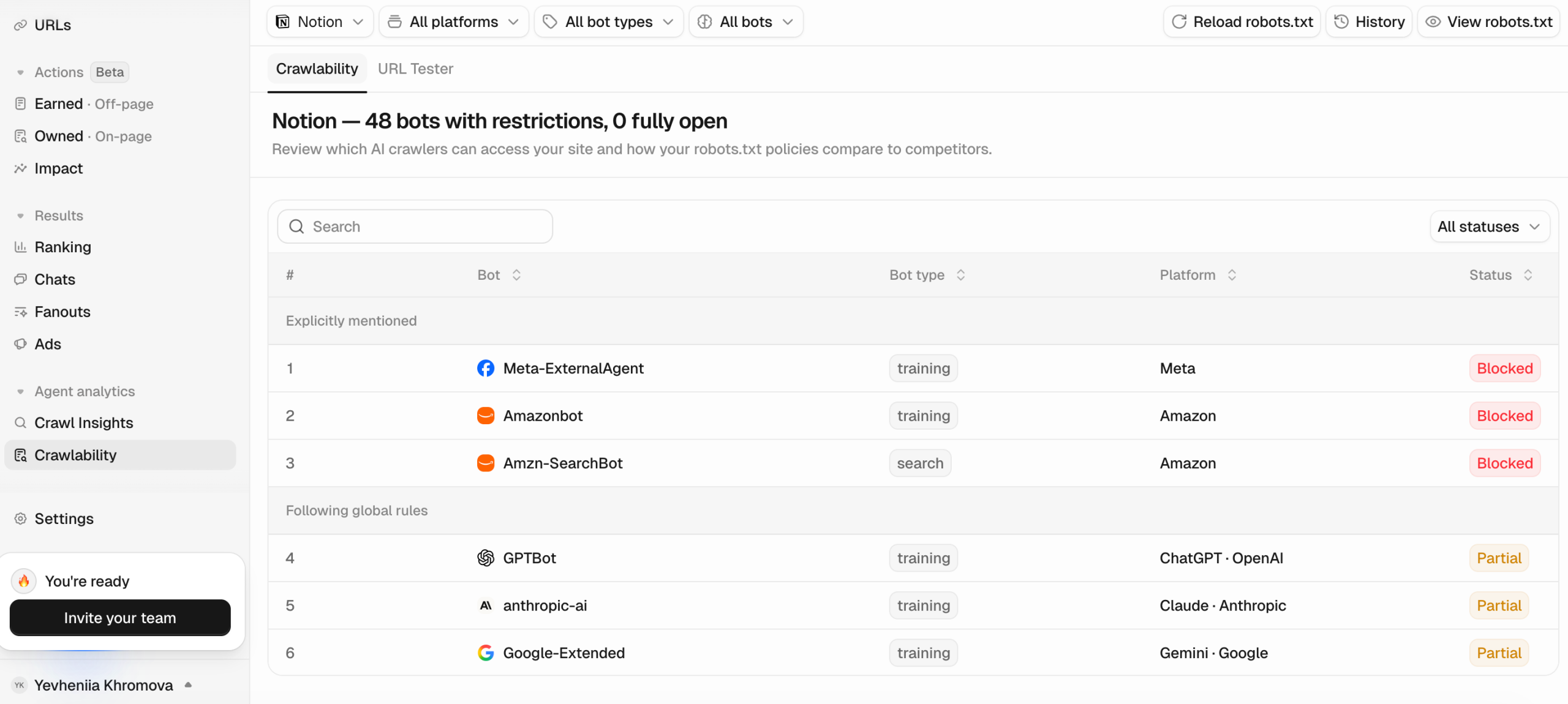Click the search tag in Amzn-SearchBot row
Image resolution: width=1568 pixels, height=704 pixels.
(x=920, y=463)
